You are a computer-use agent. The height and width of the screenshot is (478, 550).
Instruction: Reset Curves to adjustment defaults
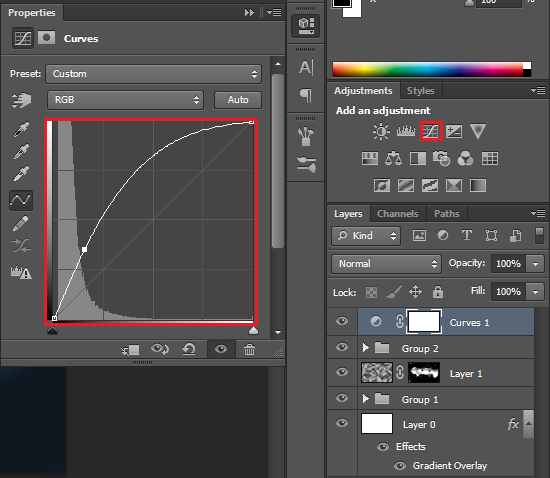point(189,349)
